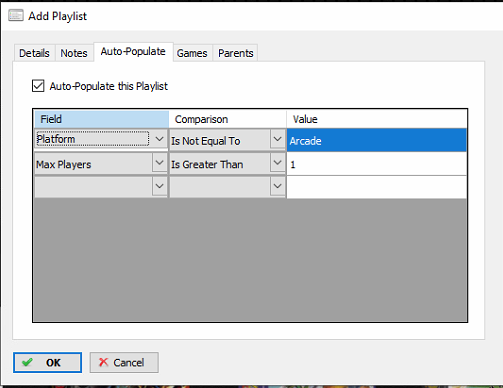Click the empty third row Value cell
The height and width of the screenshot is (388, 503).
coord(377,187)
